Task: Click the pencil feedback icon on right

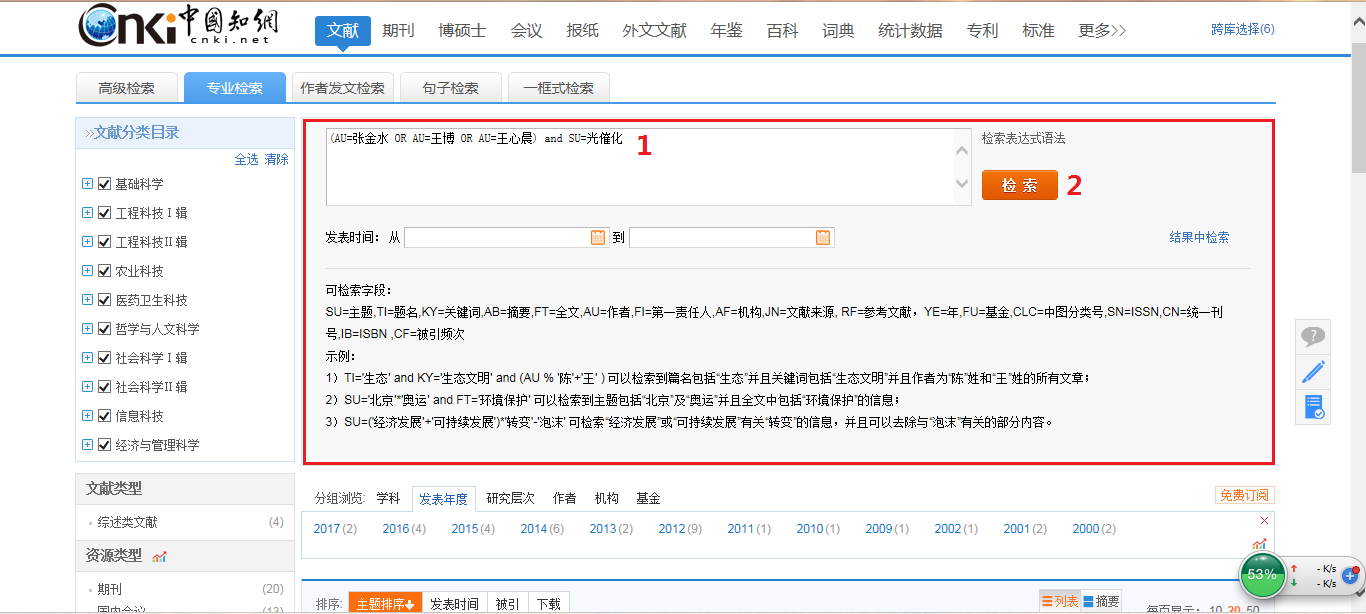Action: pyautogui.click(x=1313, y=372)
